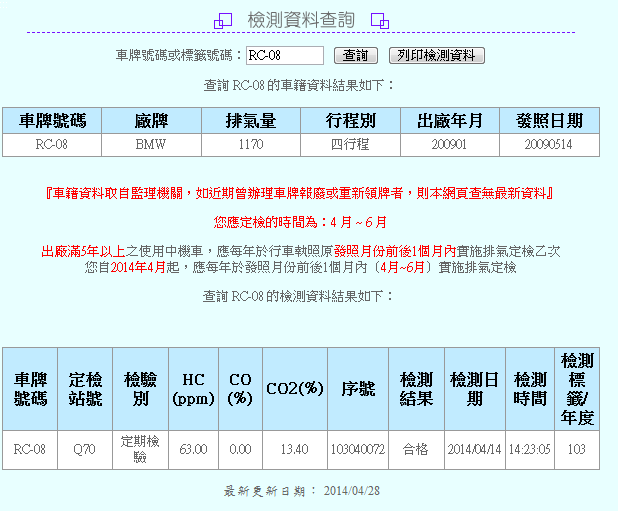
Task: Select the 行程別 column header
Action: (x=350, y=121)
